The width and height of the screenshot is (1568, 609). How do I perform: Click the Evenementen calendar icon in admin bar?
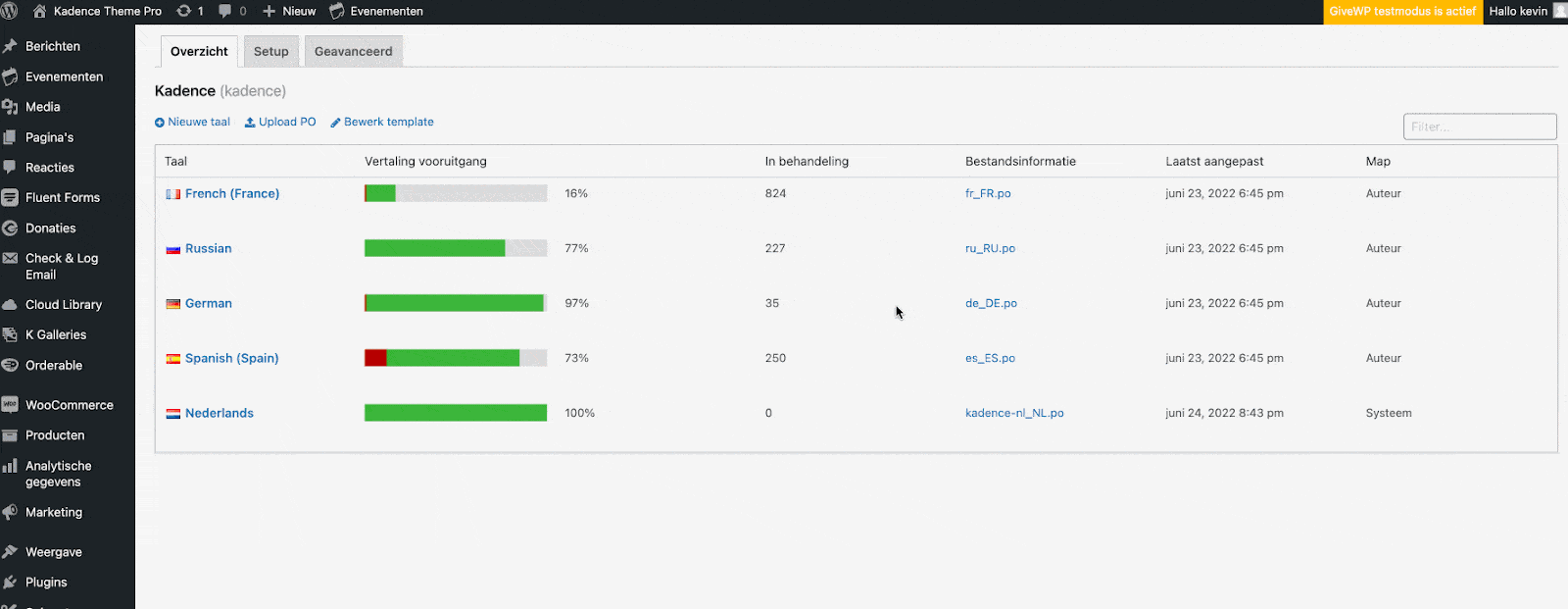[337, 12]
